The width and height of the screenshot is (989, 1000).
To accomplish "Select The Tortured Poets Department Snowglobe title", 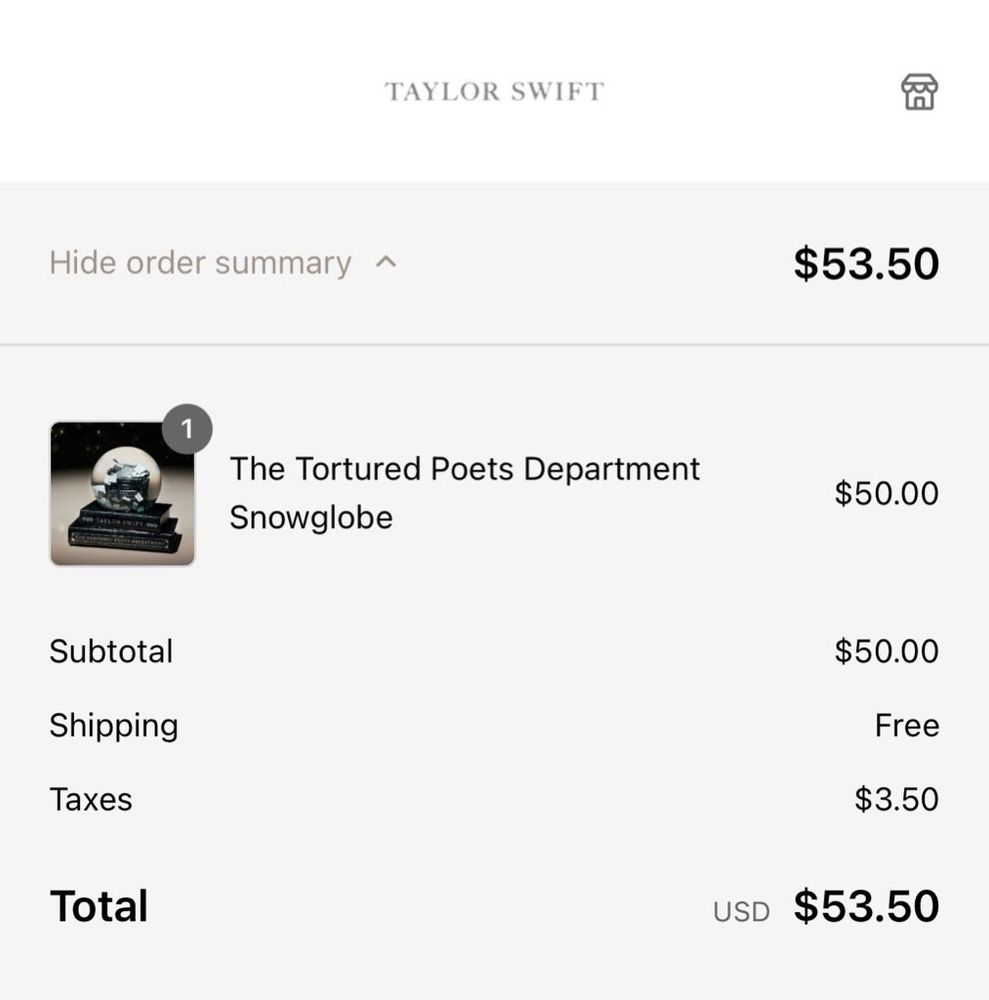I will 464,493.
